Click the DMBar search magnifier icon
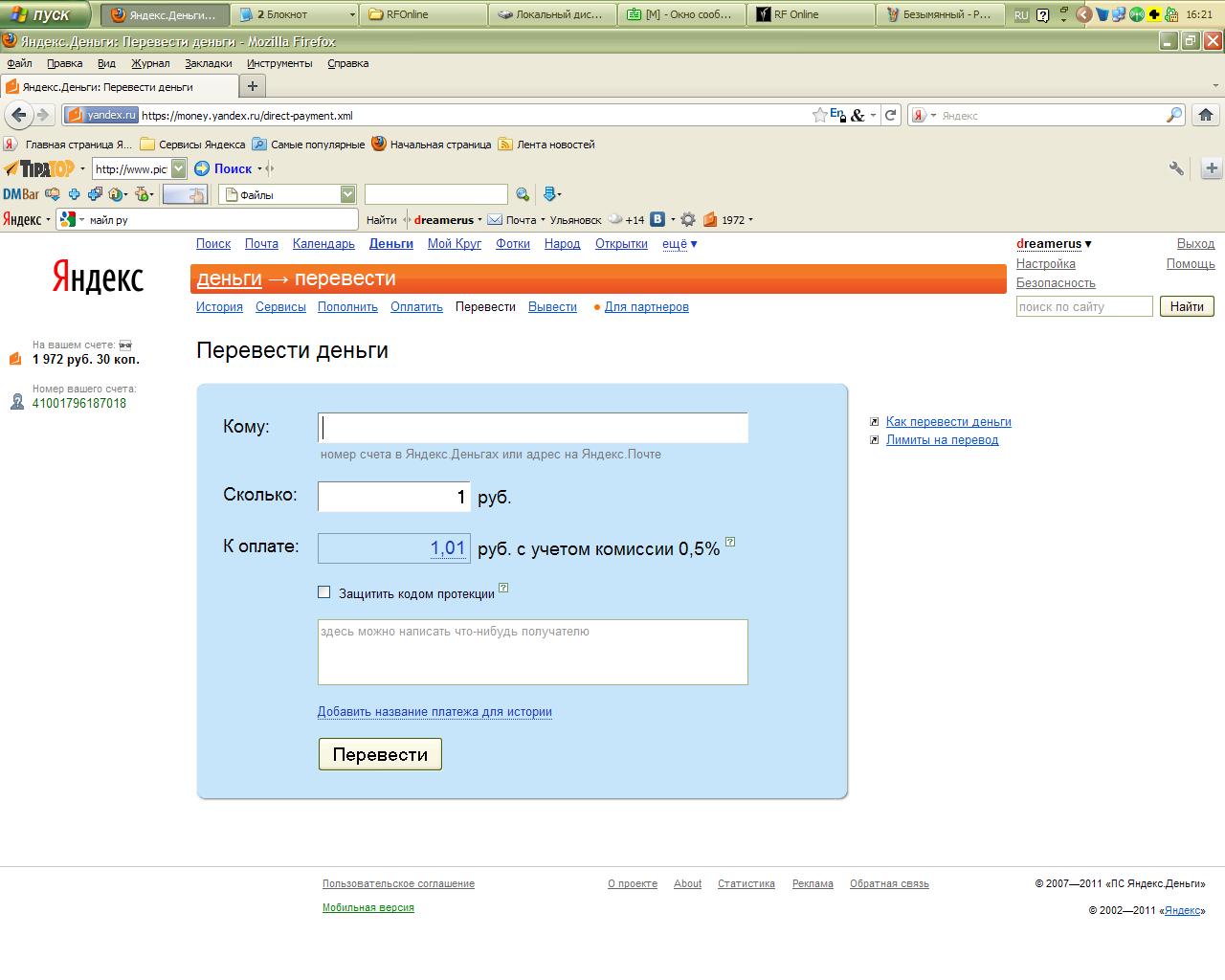The image size is (1225, 980). pyautogui.click(x=523, y=194)
